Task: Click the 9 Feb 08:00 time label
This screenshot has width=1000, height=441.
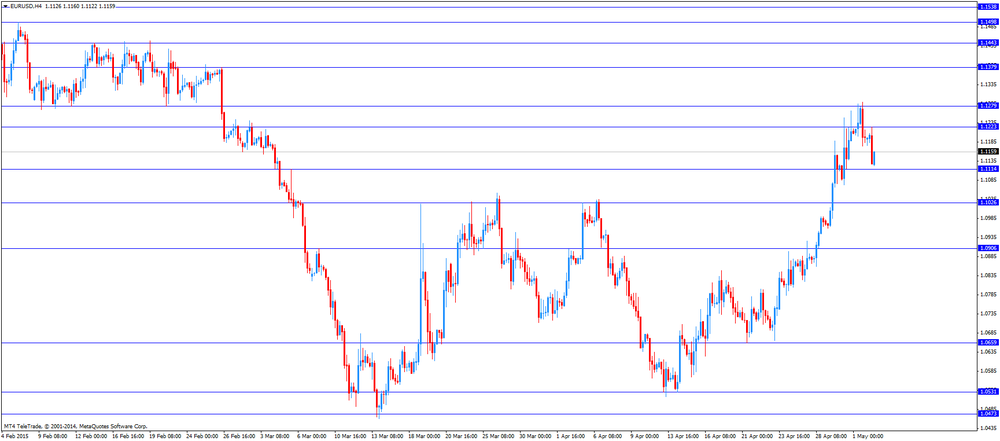Action: pos(52,437)
